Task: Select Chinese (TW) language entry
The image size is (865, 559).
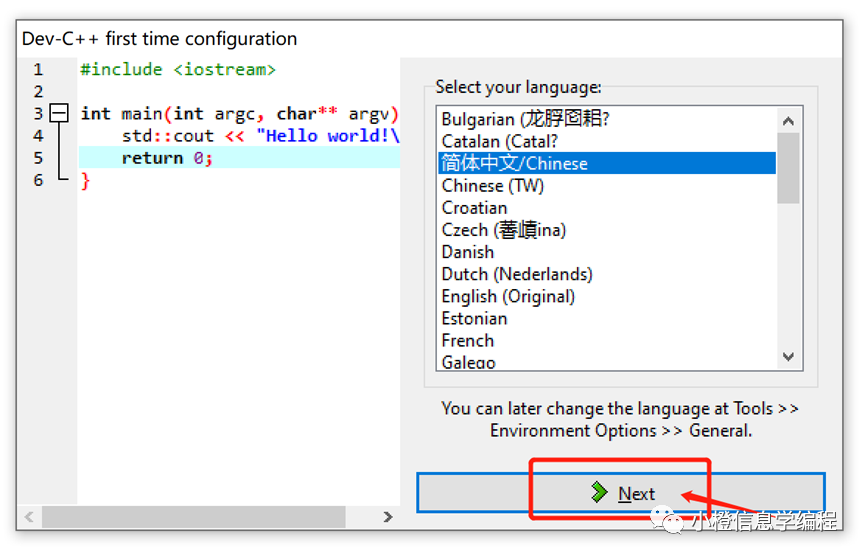Action: [607, 185]
